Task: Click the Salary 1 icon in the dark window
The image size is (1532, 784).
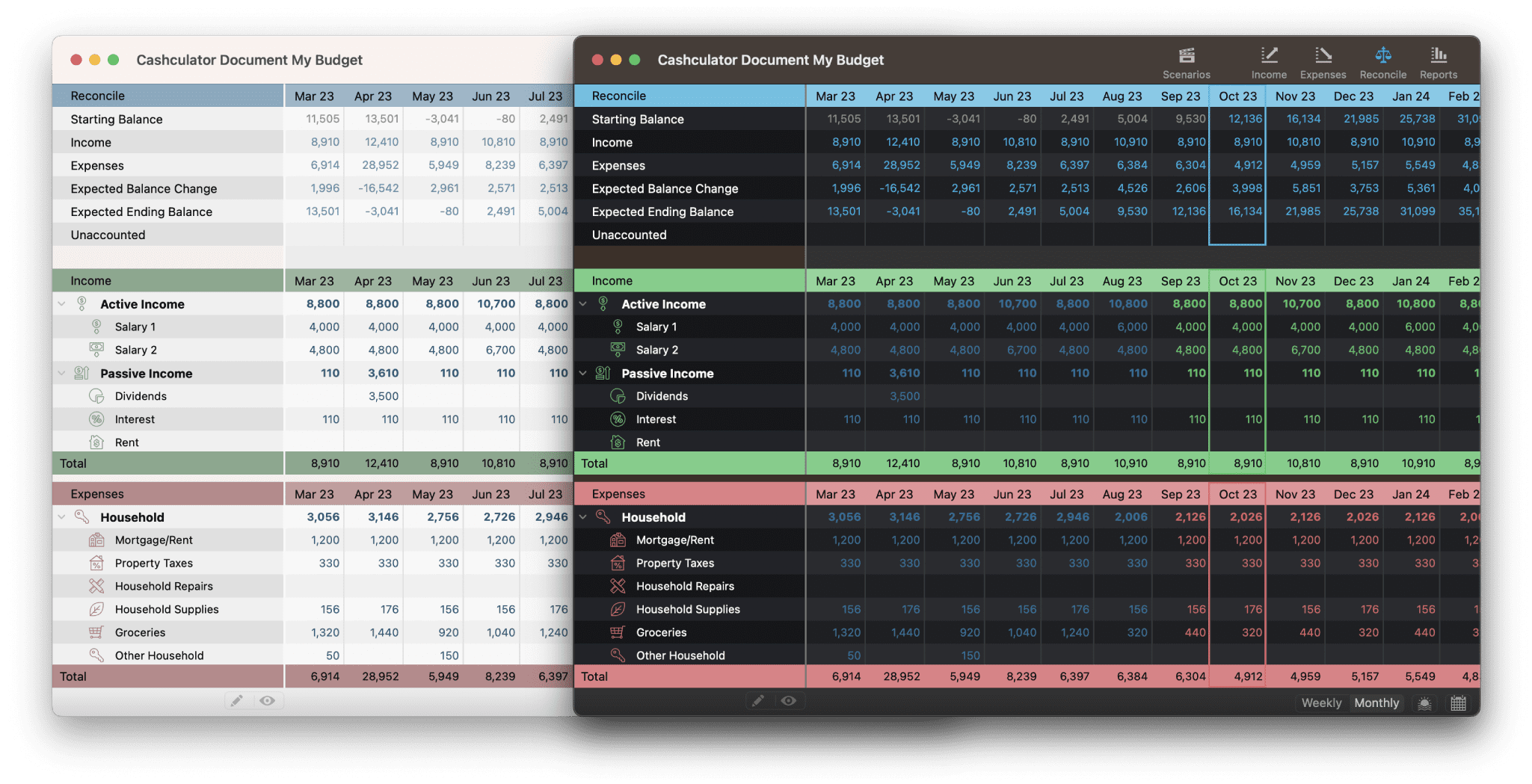Action: pyautogui.click(x=618, y=327)
